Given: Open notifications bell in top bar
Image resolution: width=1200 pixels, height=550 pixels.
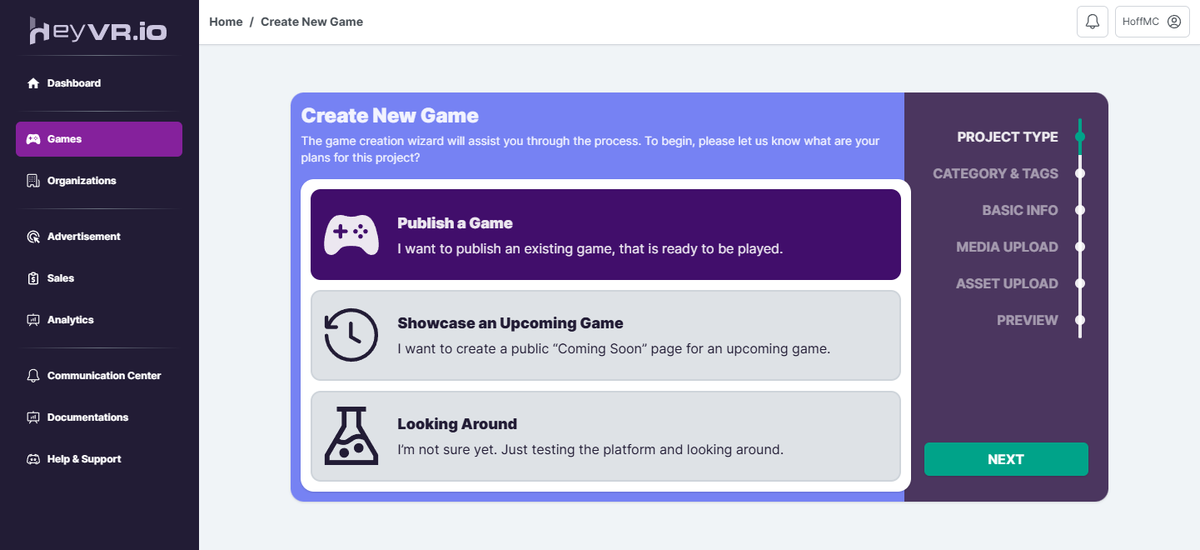Looking at the screenshot, I should point(1093,21).
